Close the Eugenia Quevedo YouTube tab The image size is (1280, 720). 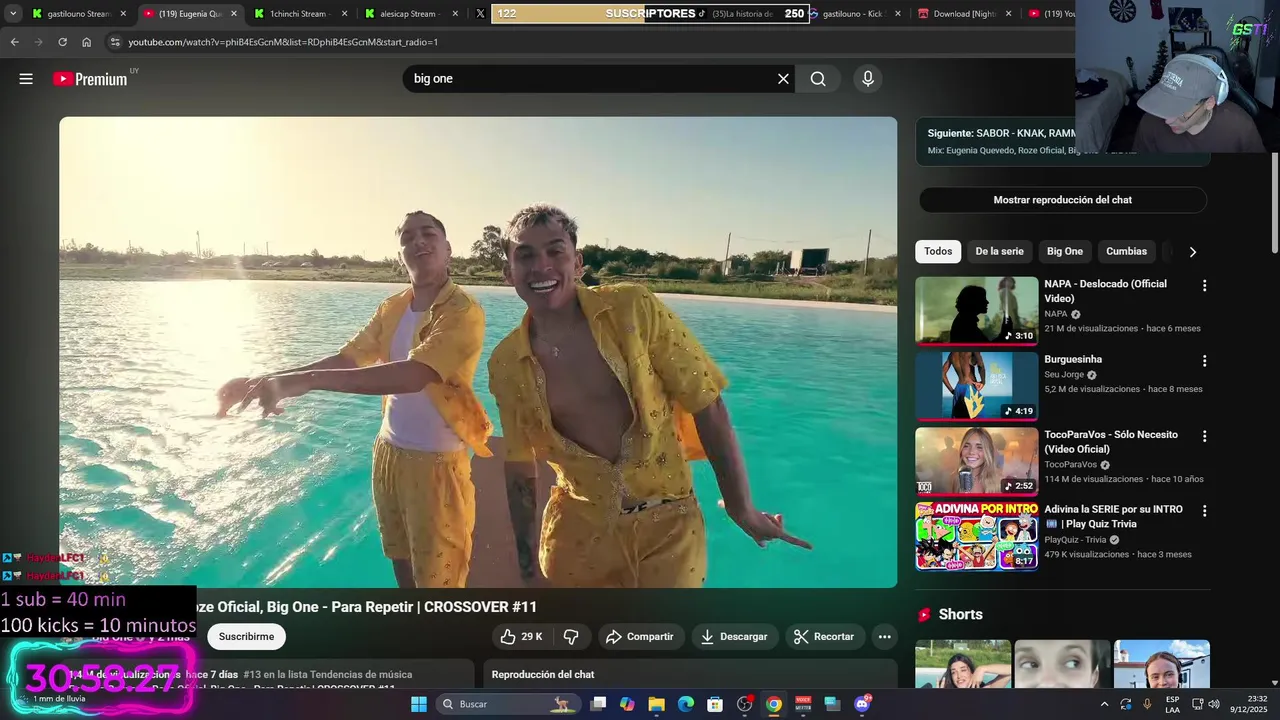pos(234,14)
